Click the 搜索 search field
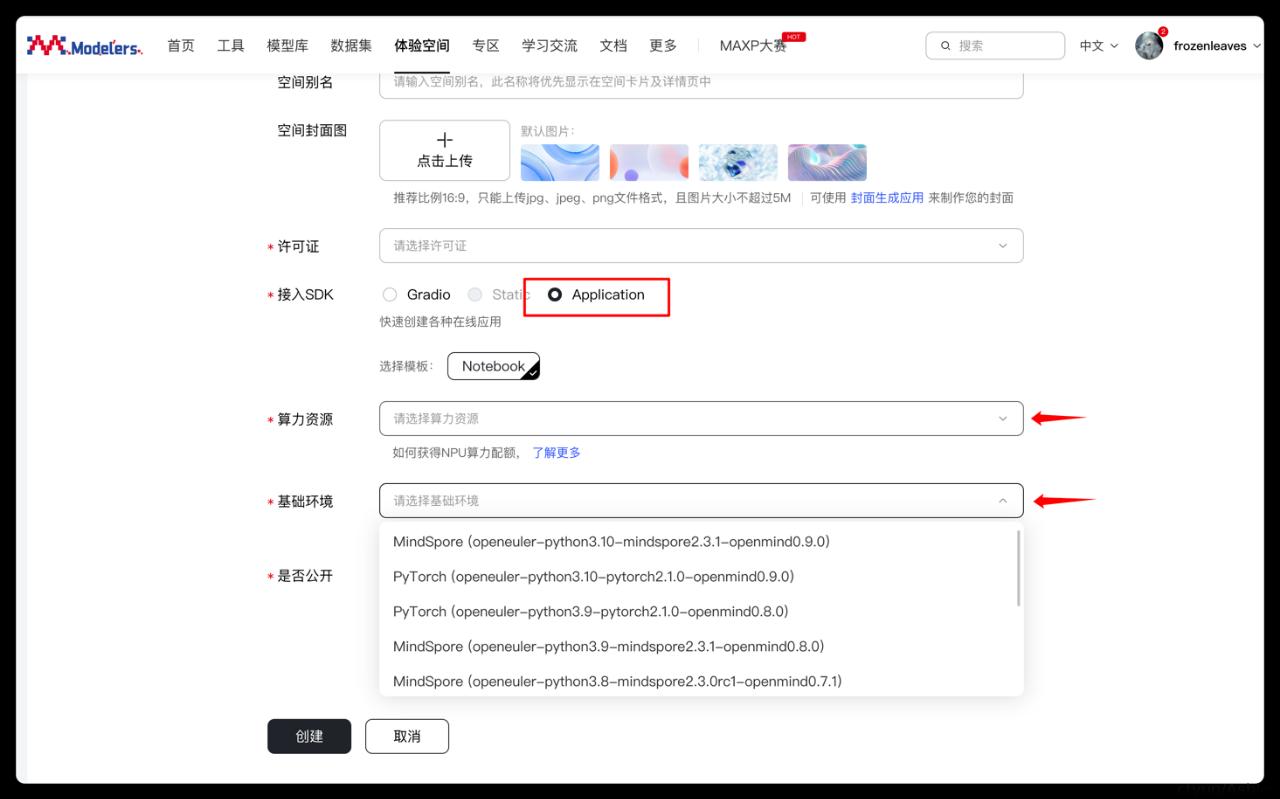The width and height of the screenshot is (1280, 799). click(x=996, y=46)
